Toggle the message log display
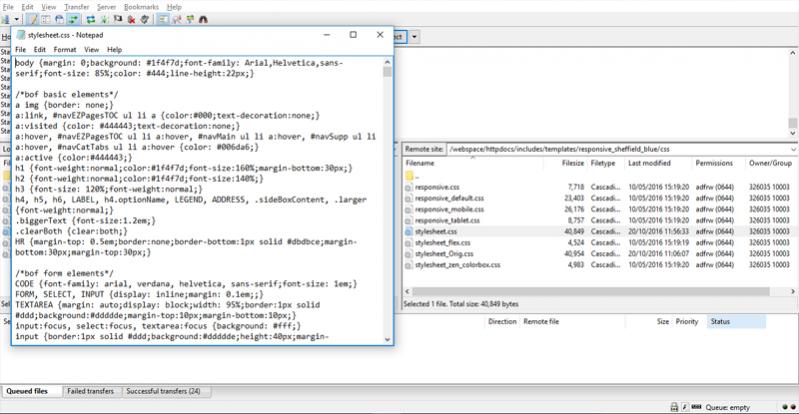The height and width of the screenshot is (414, 799). click(x=33, y=19)
